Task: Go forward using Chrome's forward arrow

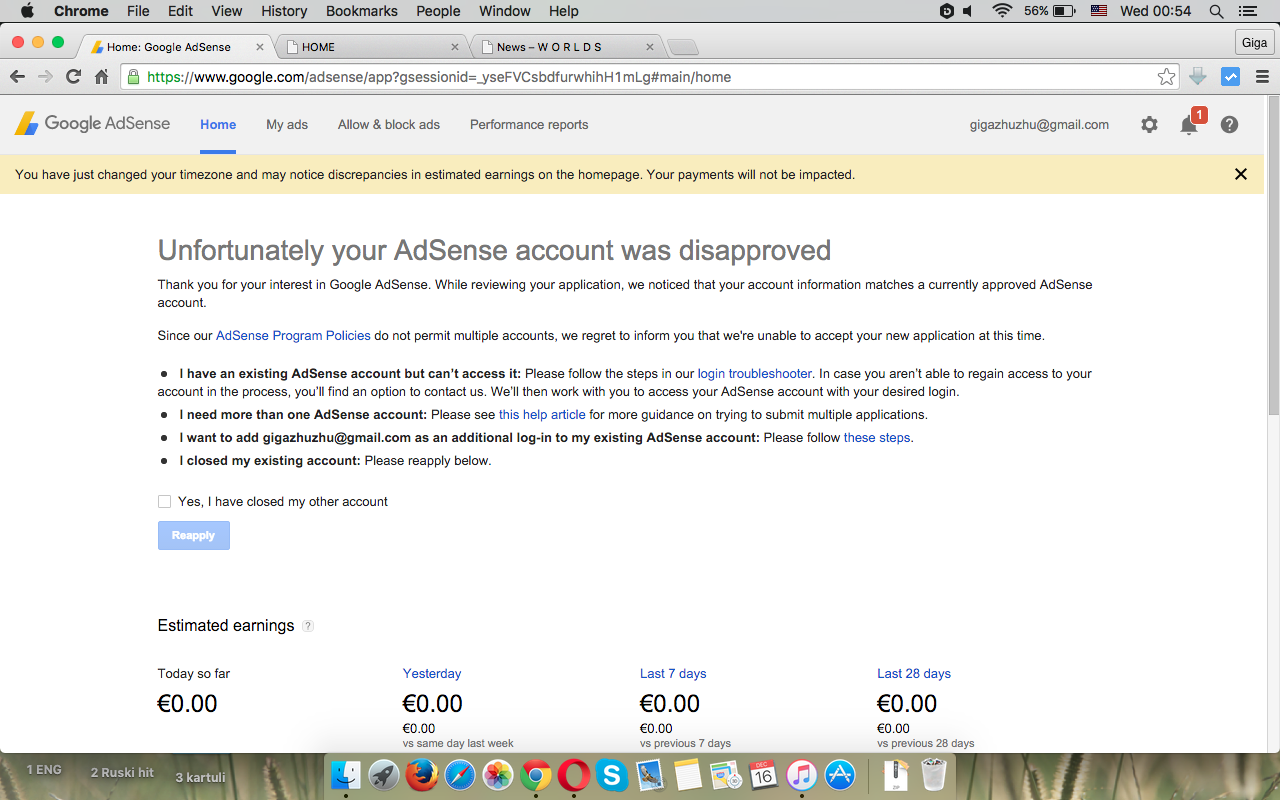Action: [x=45, y=77]
